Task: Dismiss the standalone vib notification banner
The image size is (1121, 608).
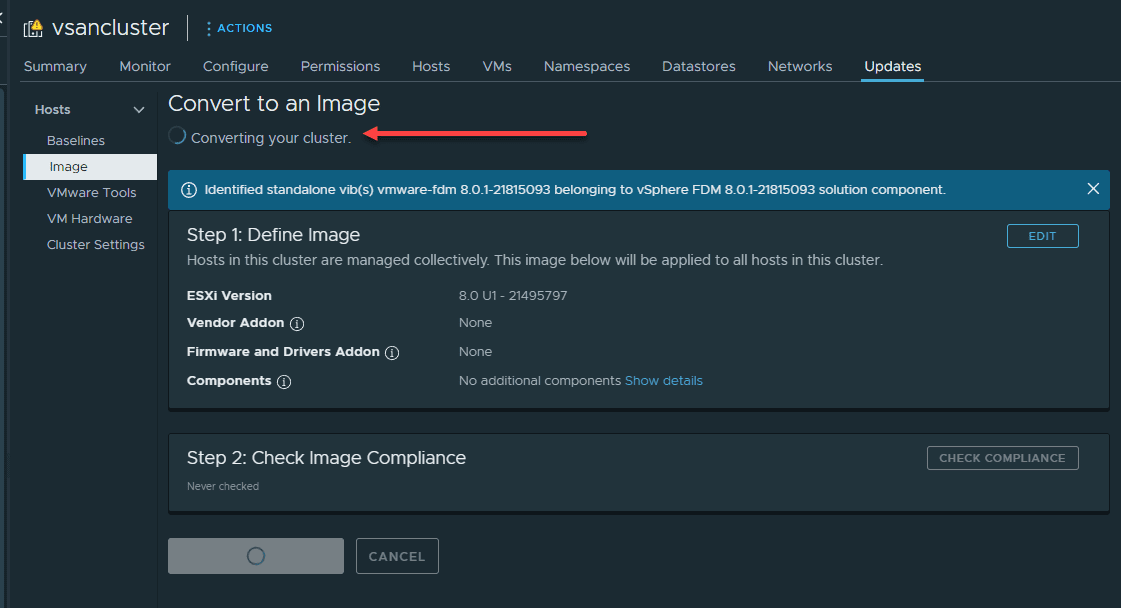Action: click(1093, 189)
